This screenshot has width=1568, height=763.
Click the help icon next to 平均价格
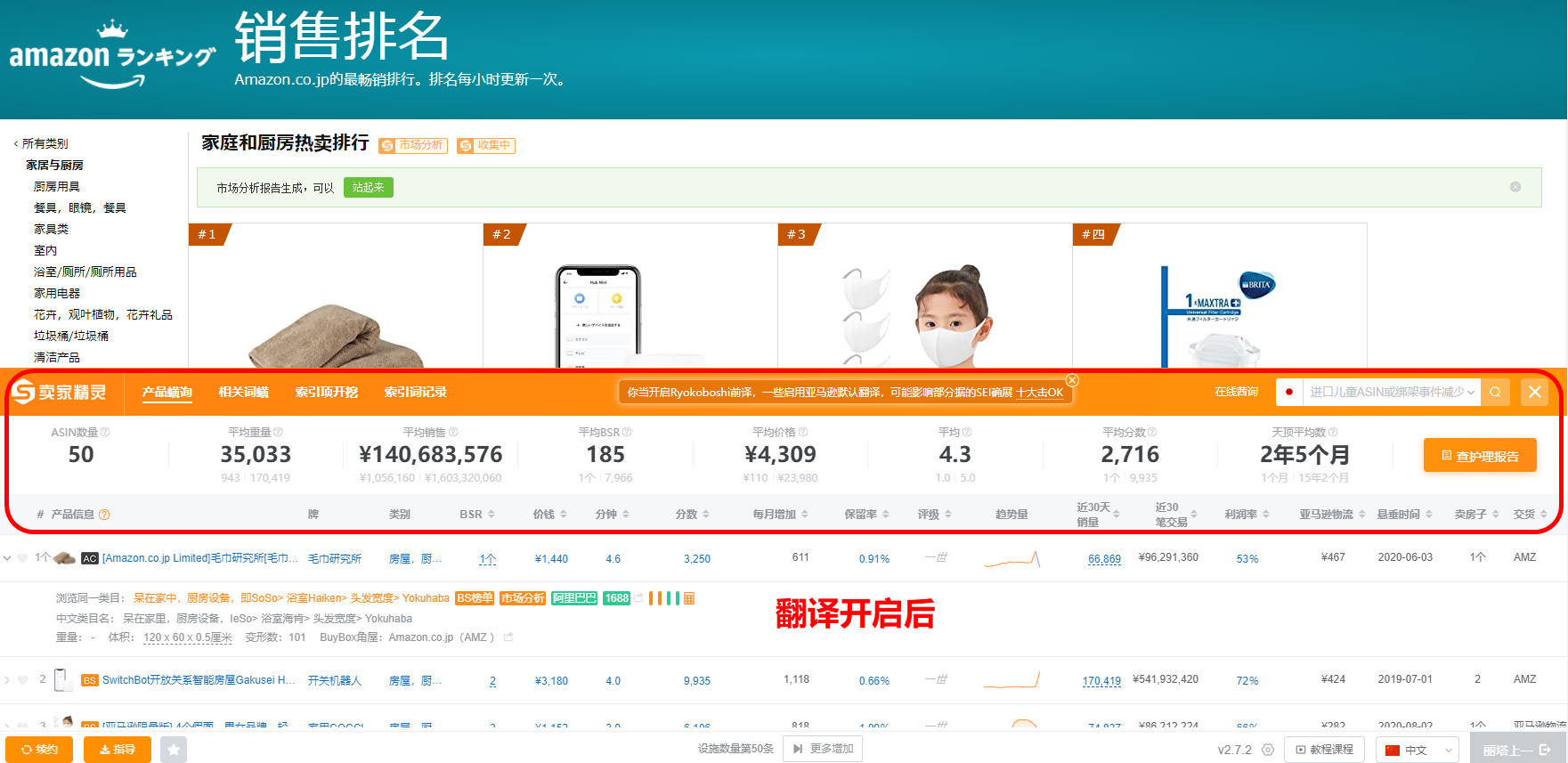[803, 432]
